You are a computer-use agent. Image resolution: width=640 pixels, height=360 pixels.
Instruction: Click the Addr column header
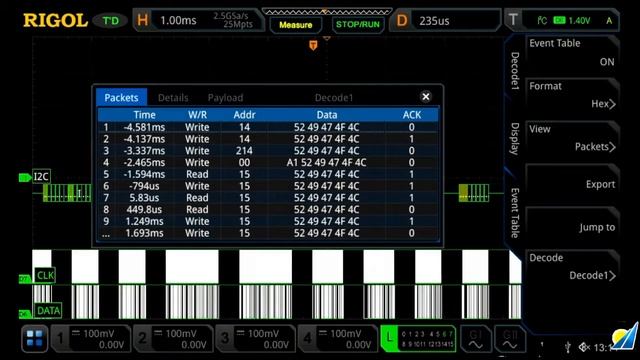[x=244, y=115]
